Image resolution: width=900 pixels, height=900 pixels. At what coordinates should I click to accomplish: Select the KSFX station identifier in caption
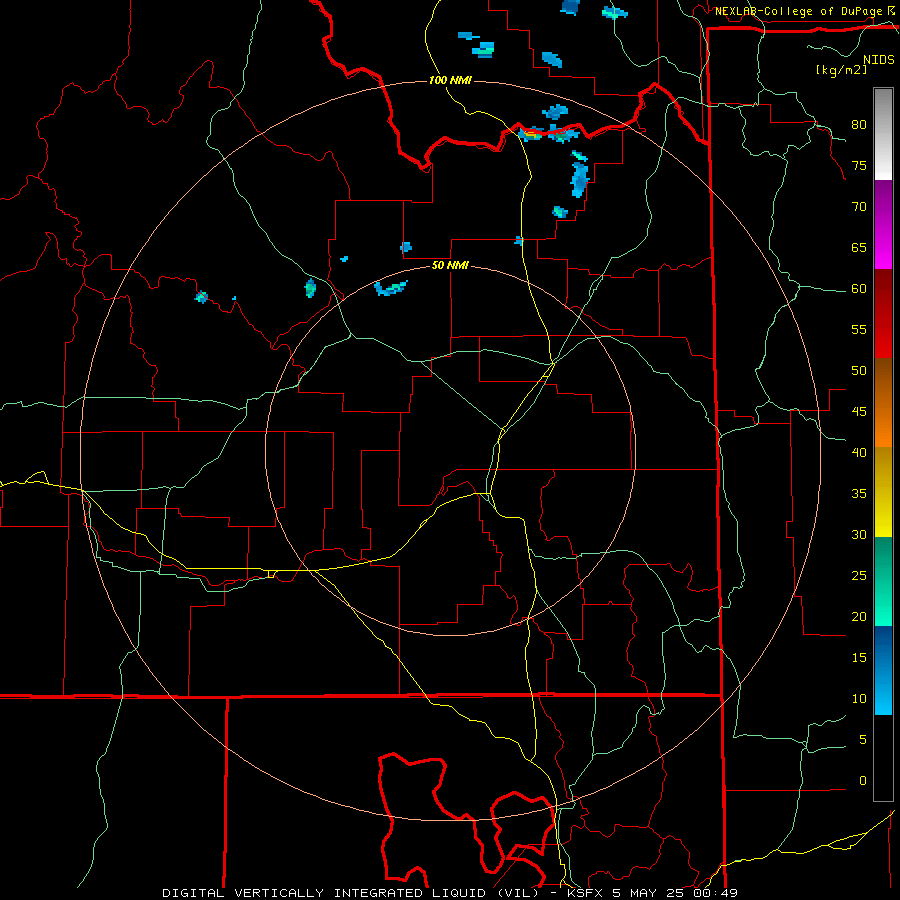(x=586, y=893)
